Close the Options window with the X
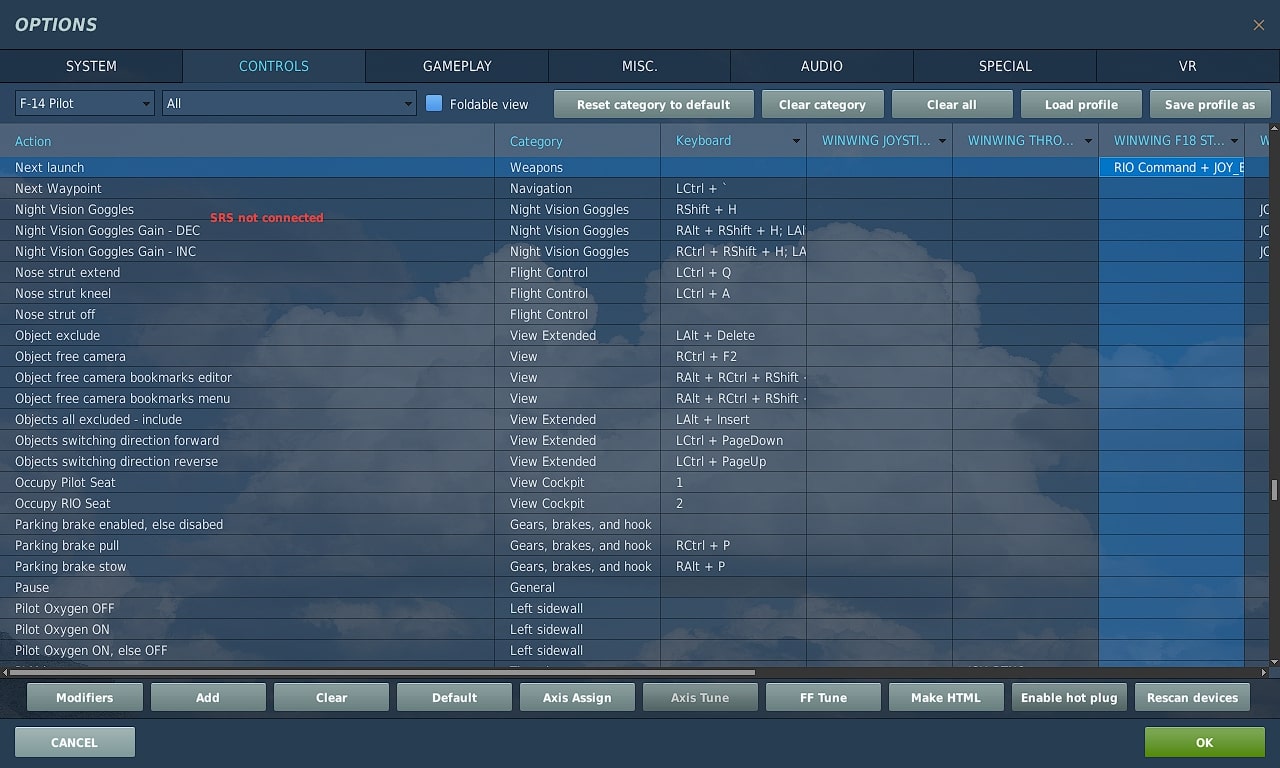Image resolution: width=1280 pixels, height=768 pixels. pos(1258,25)
